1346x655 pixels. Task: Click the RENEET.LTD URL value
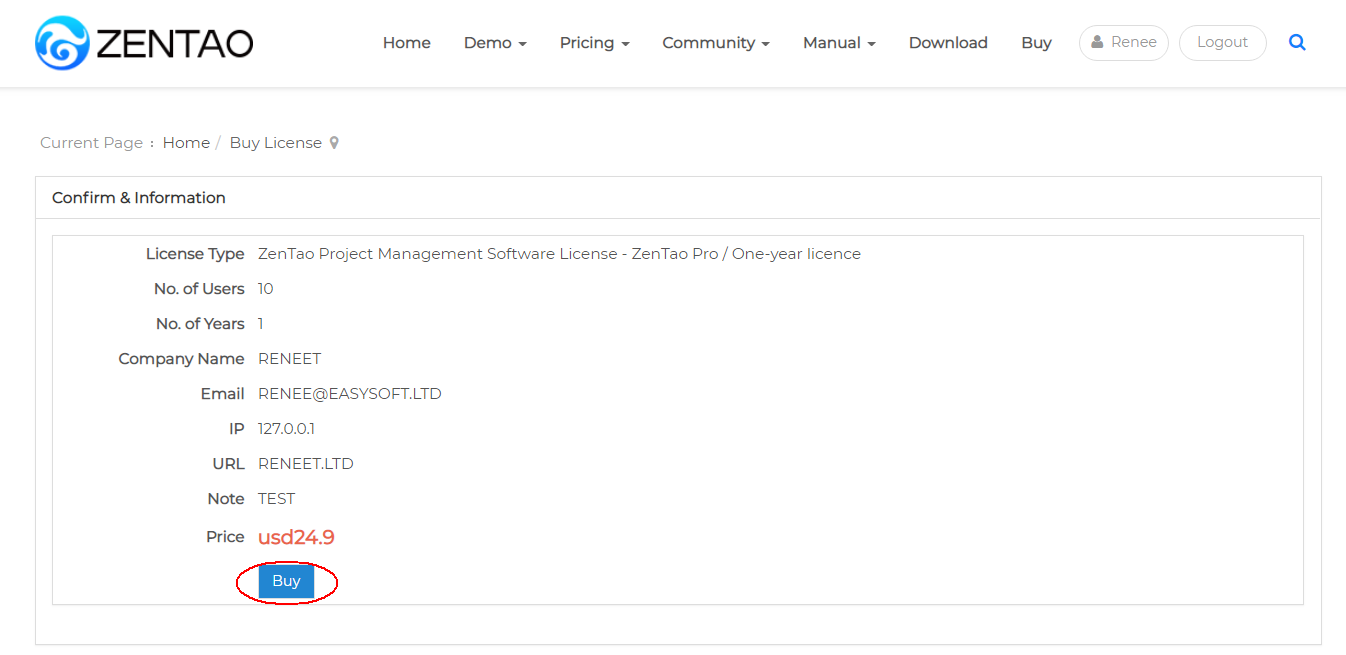pyautogui.click(x=306, y=464)
